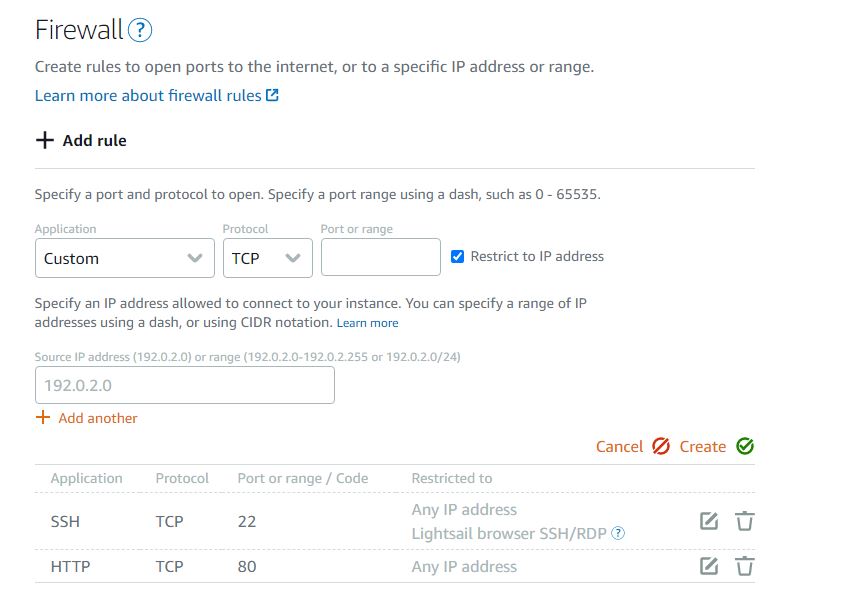The height and width of the screenshot is (606, 847).
Task: Click the plus icon beside Add rule
Action: (x=44, y=141)
